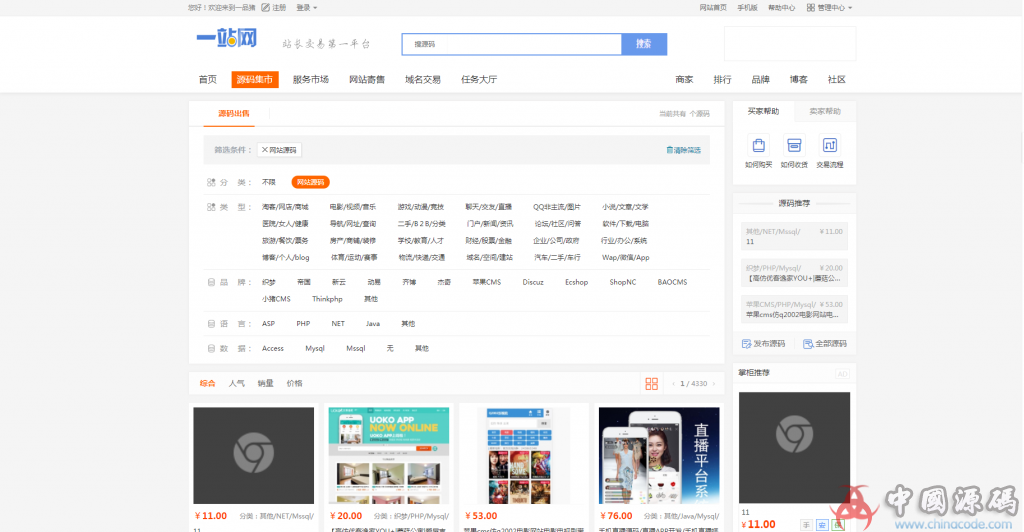Click the 一站网 site logo
1024x532 pixels.
[x=227, y=39]
